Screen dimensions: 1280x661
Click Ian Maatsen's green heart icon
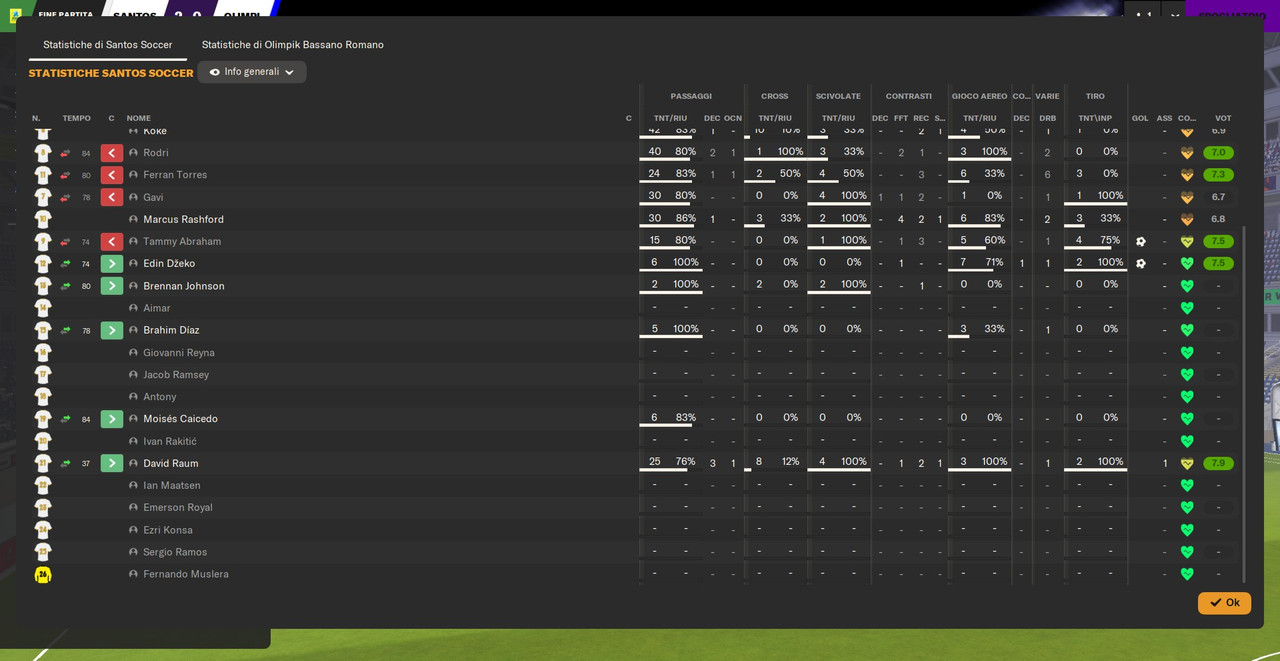[x=1187, y=486]
